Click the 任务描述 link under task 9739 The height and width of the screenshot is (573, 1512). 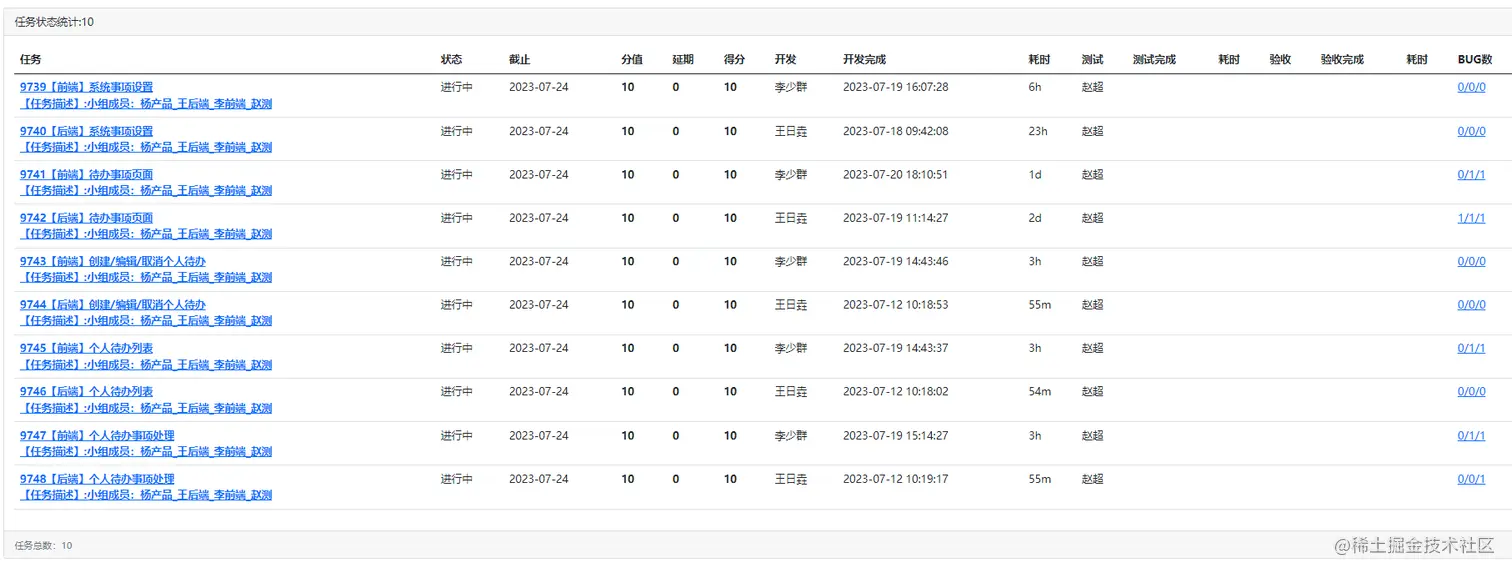145,103
